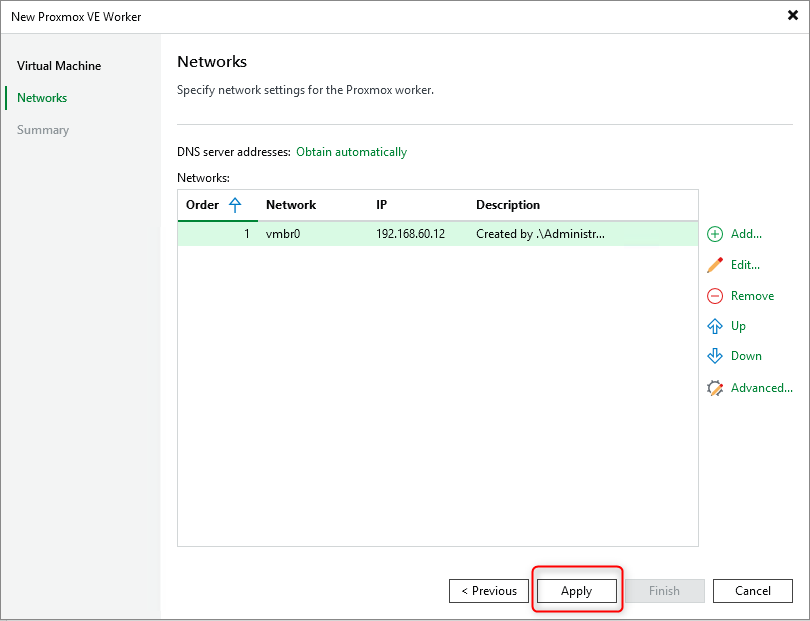Image resolution: width=810 pixels, height=621 pixels.
Task: Move the network up using the Up arrow icon
Action: [715, 325]
